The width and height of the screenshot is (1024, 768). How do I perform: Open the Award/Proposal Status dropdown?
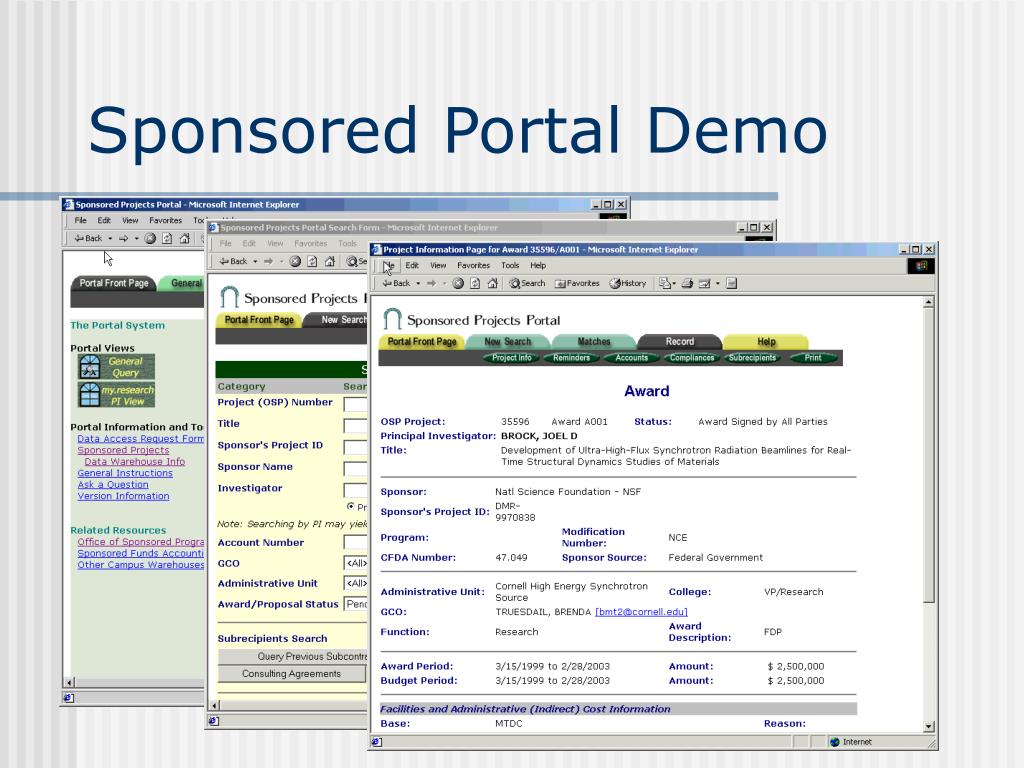point(356,604)
